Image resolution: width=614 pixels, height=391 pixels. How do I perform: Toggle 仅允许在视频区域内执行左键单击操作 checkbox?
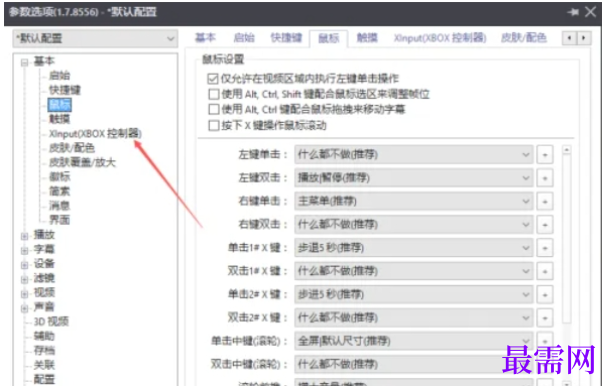pyautogui.click(x=213, y=79)
